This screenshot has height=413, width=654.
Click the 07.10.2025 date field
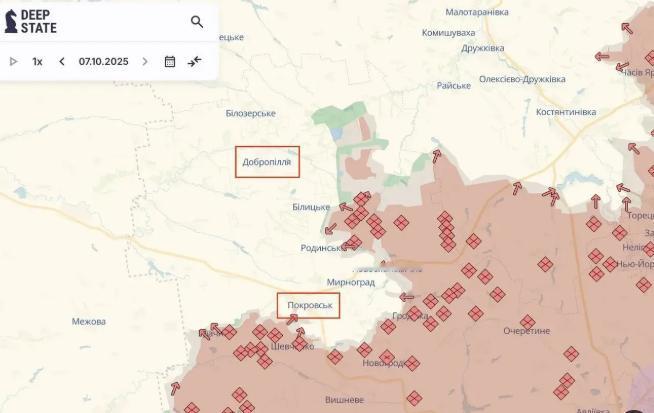click(103, 62)
